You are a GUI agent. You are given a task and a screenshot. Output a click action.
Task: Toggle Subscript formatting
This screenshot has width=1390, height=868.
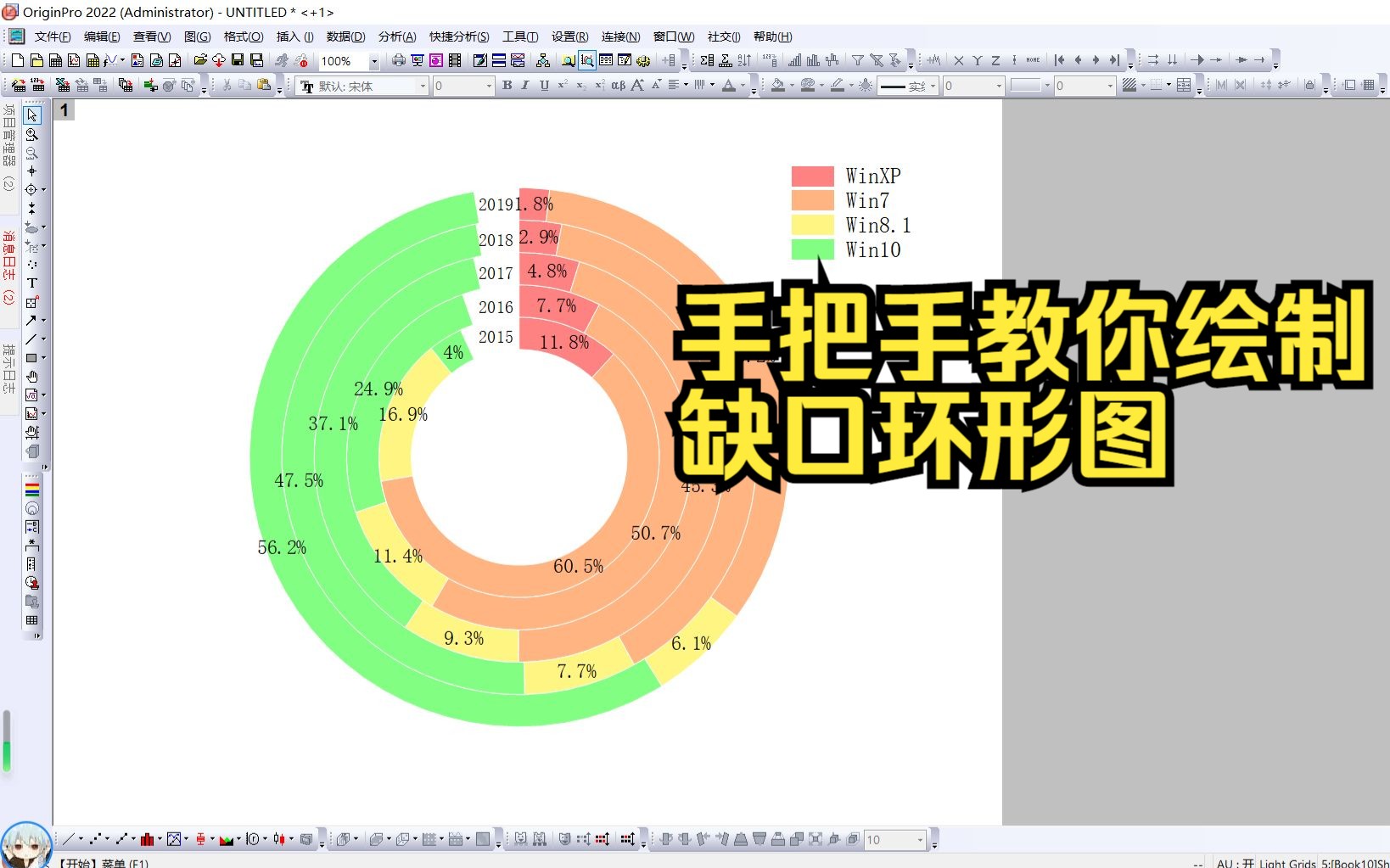click(581, 85)
